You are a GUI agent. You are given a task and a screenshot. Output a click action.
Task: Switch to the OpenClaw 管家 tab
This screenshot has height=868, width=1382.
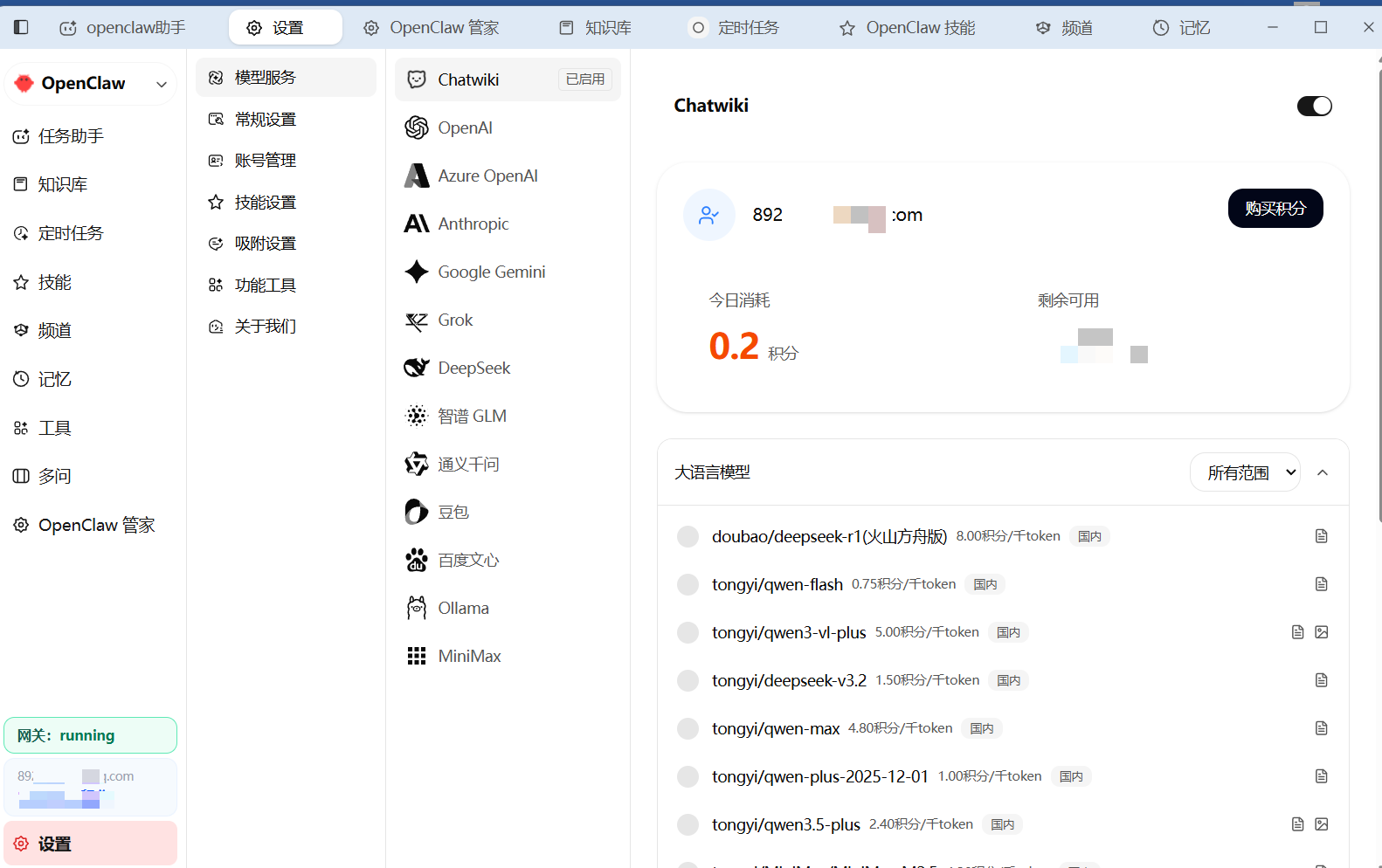tap(432, 28)
